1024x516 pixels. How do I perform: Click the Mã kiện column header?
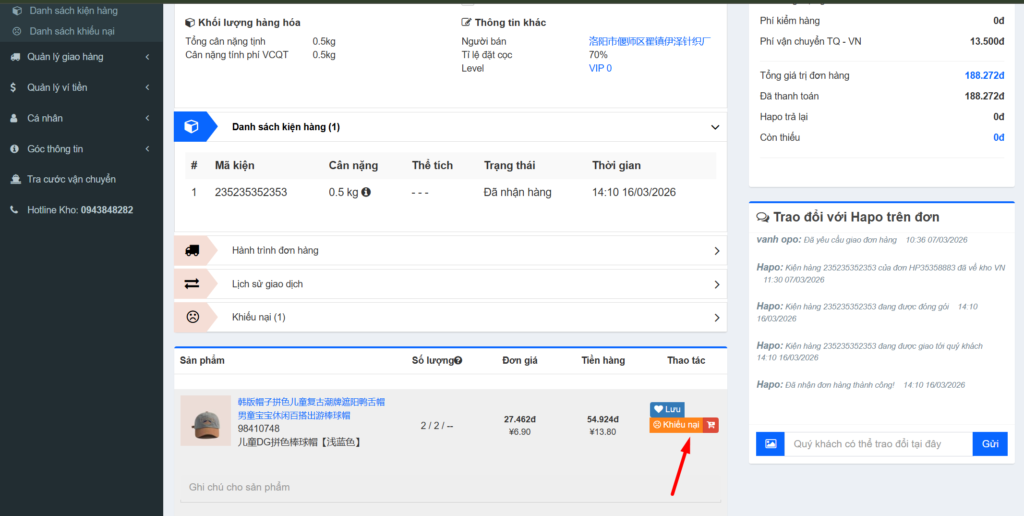(x=234, y=166)
